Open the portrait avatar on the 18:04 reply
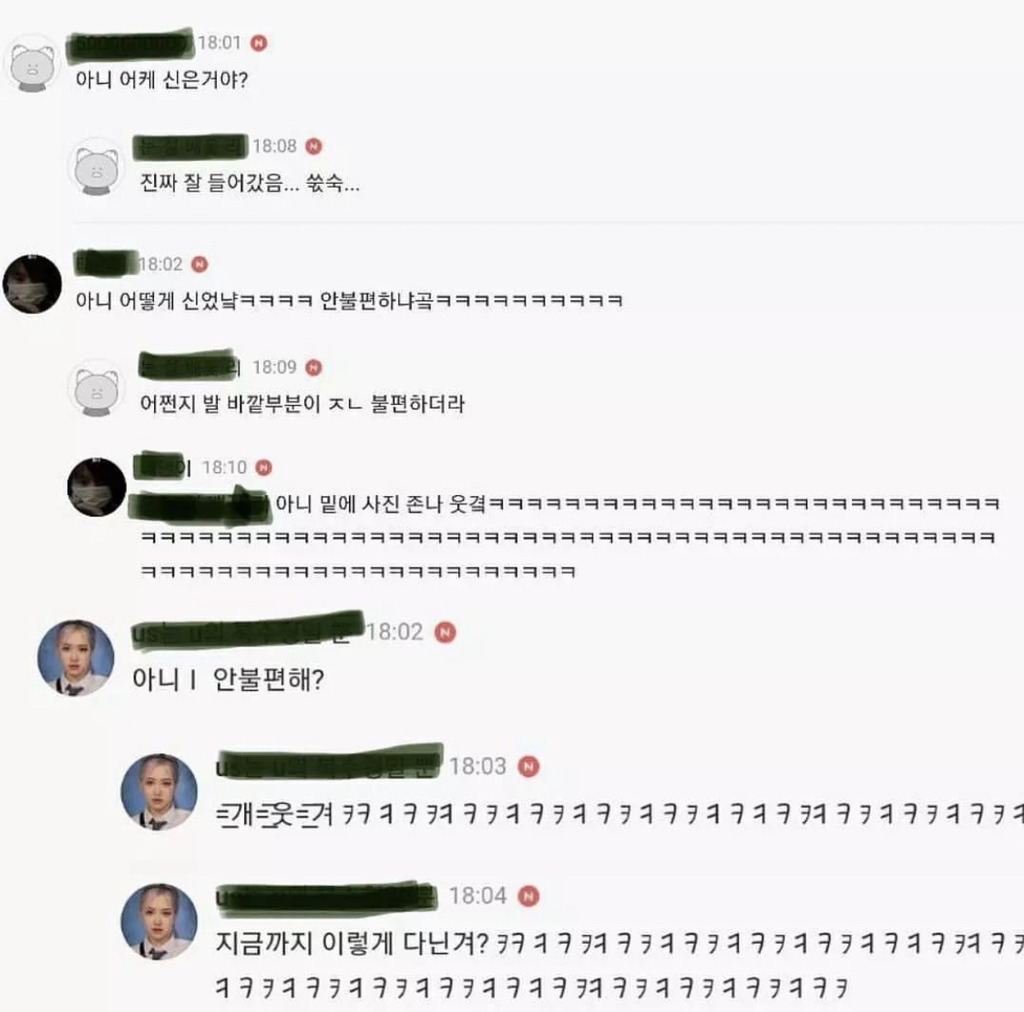The height and width of the screenshot is (1012, 1024). [x=159, y=921]
